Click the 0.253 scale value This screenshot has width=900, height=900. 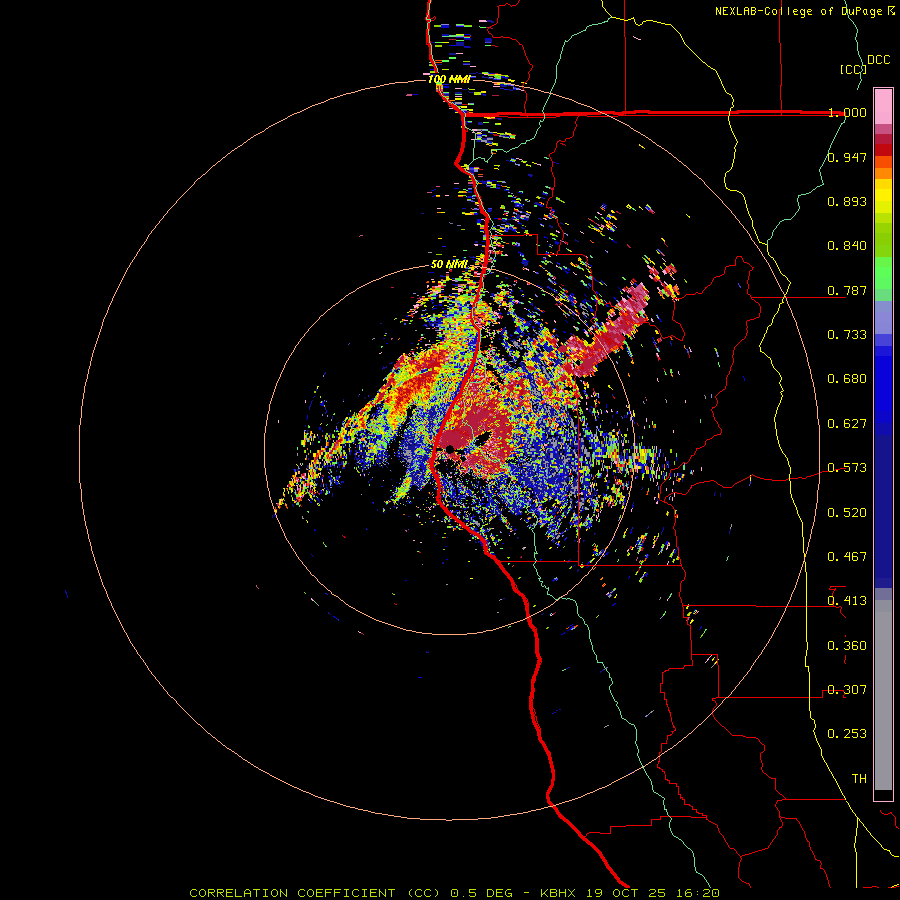click(847, 734)
